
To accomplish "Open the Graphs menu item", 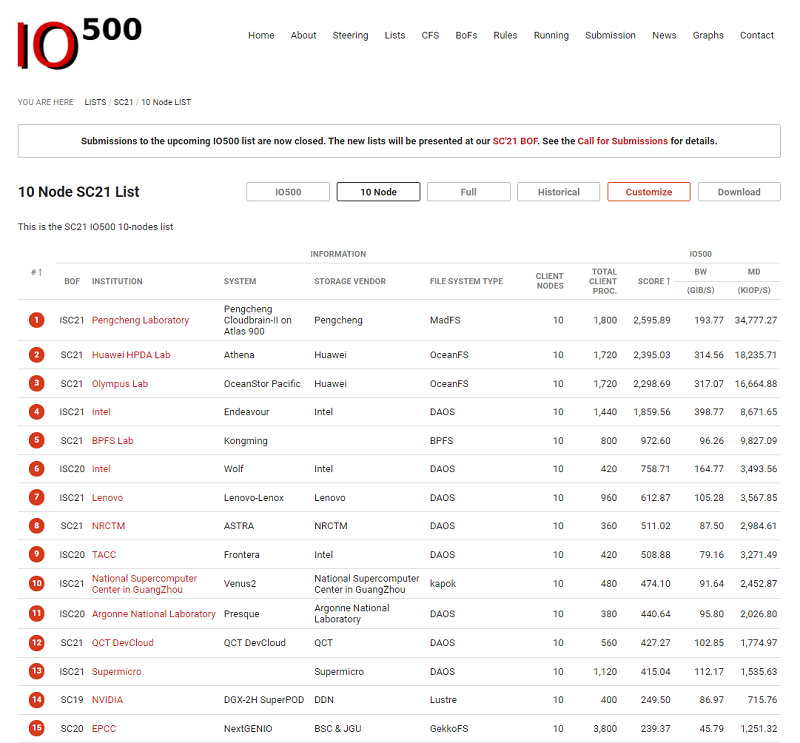I will click(708, 35).
